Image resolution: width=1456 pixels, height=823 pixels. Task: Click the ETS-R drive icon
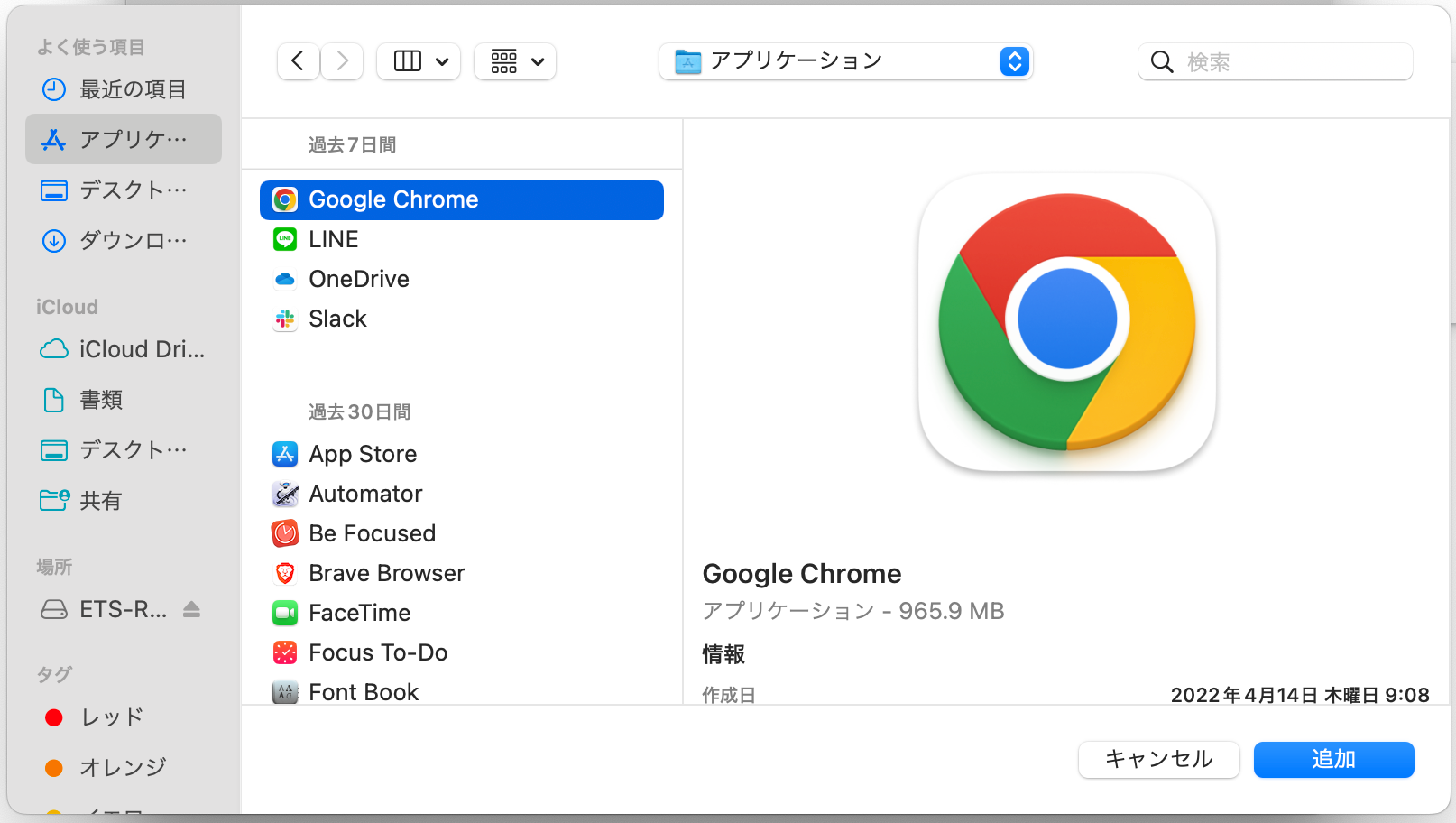54,610
